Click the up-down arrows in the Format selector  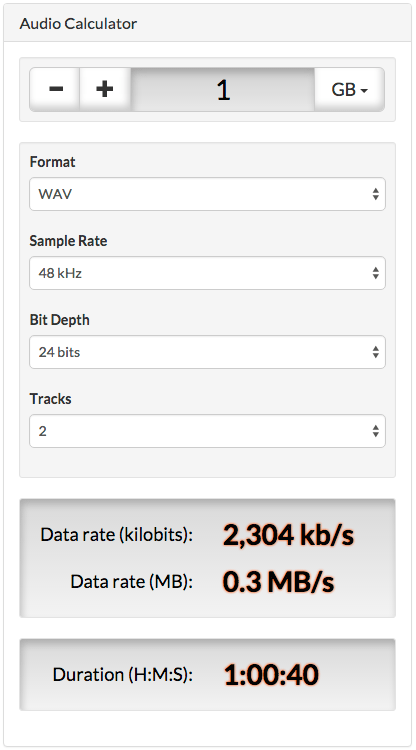tap(376, 194)
